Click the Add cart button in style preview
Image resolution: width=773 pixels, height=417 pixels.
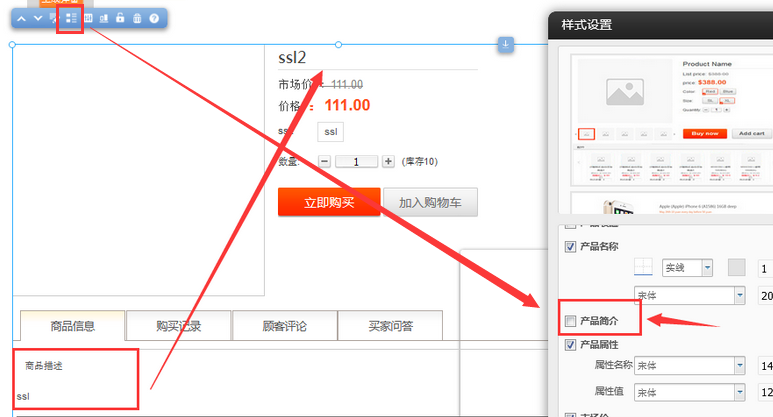751,134
